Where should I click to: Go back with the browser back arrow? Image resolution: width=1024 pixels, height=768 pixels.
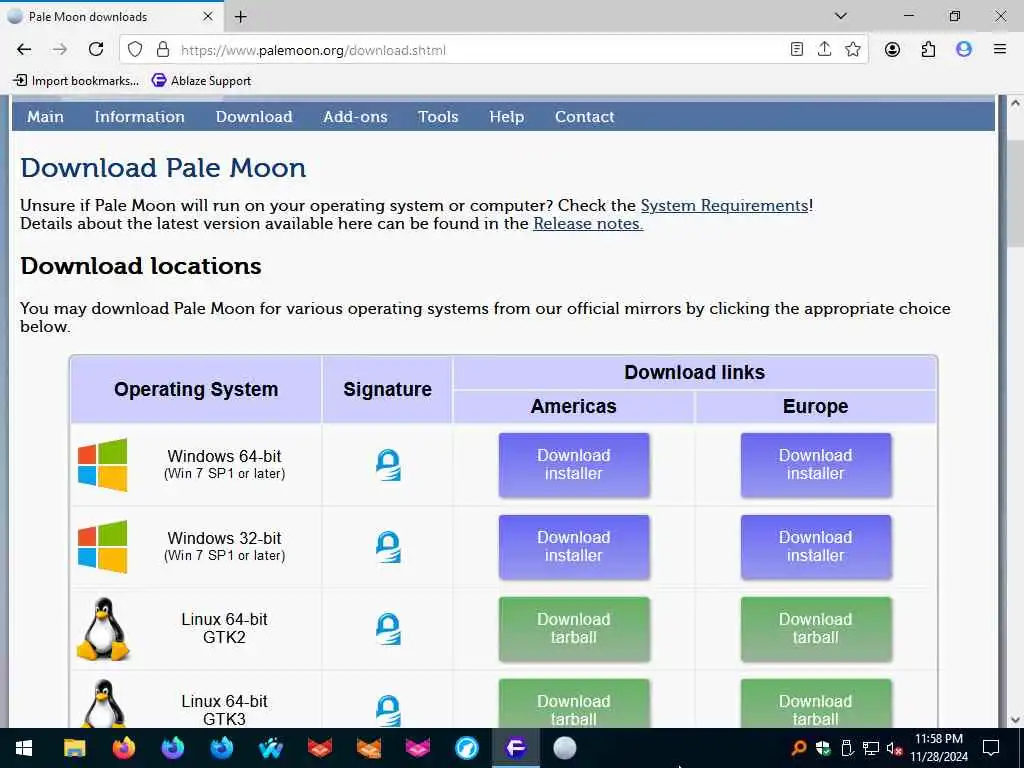(24, 50)
